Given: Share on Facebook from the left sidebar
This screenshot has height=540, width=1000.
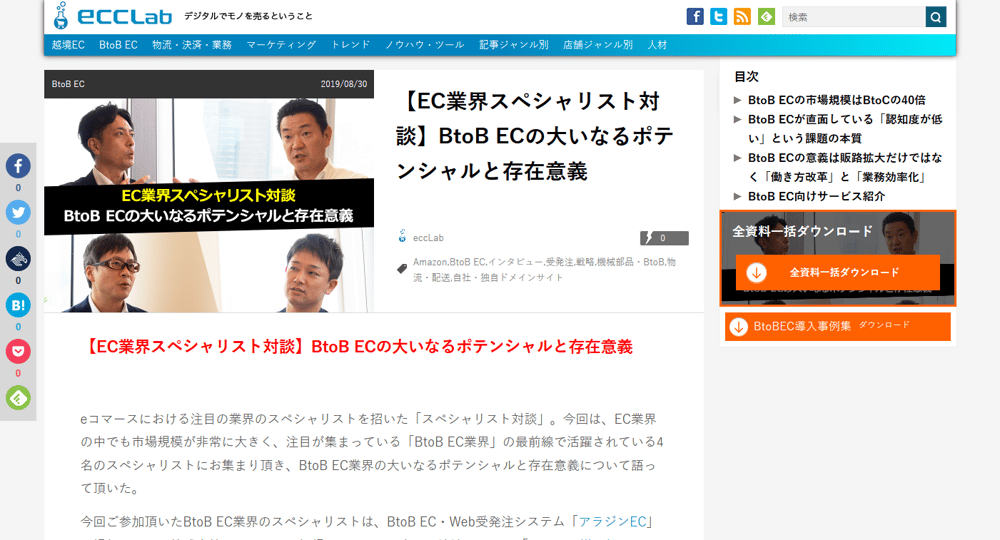Looking at the screenshot, I should pyautogui.click(x=18, y=166).
